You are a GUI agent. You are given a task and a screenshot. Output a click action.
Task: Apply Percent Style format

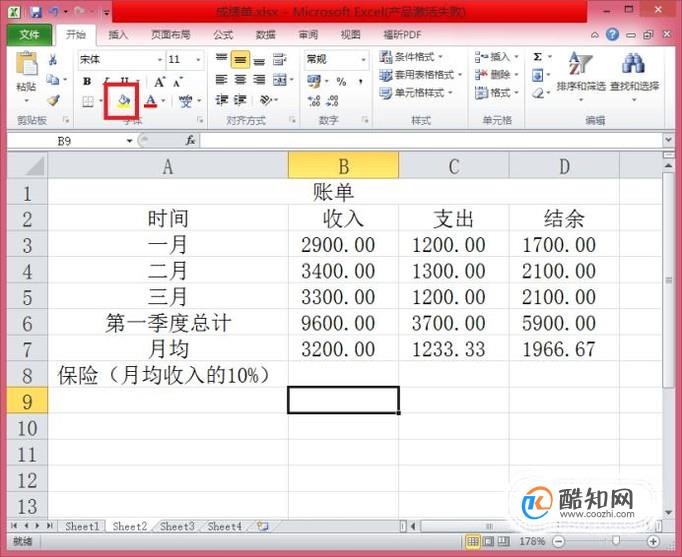pyautogui.click(x=341, y=81)
